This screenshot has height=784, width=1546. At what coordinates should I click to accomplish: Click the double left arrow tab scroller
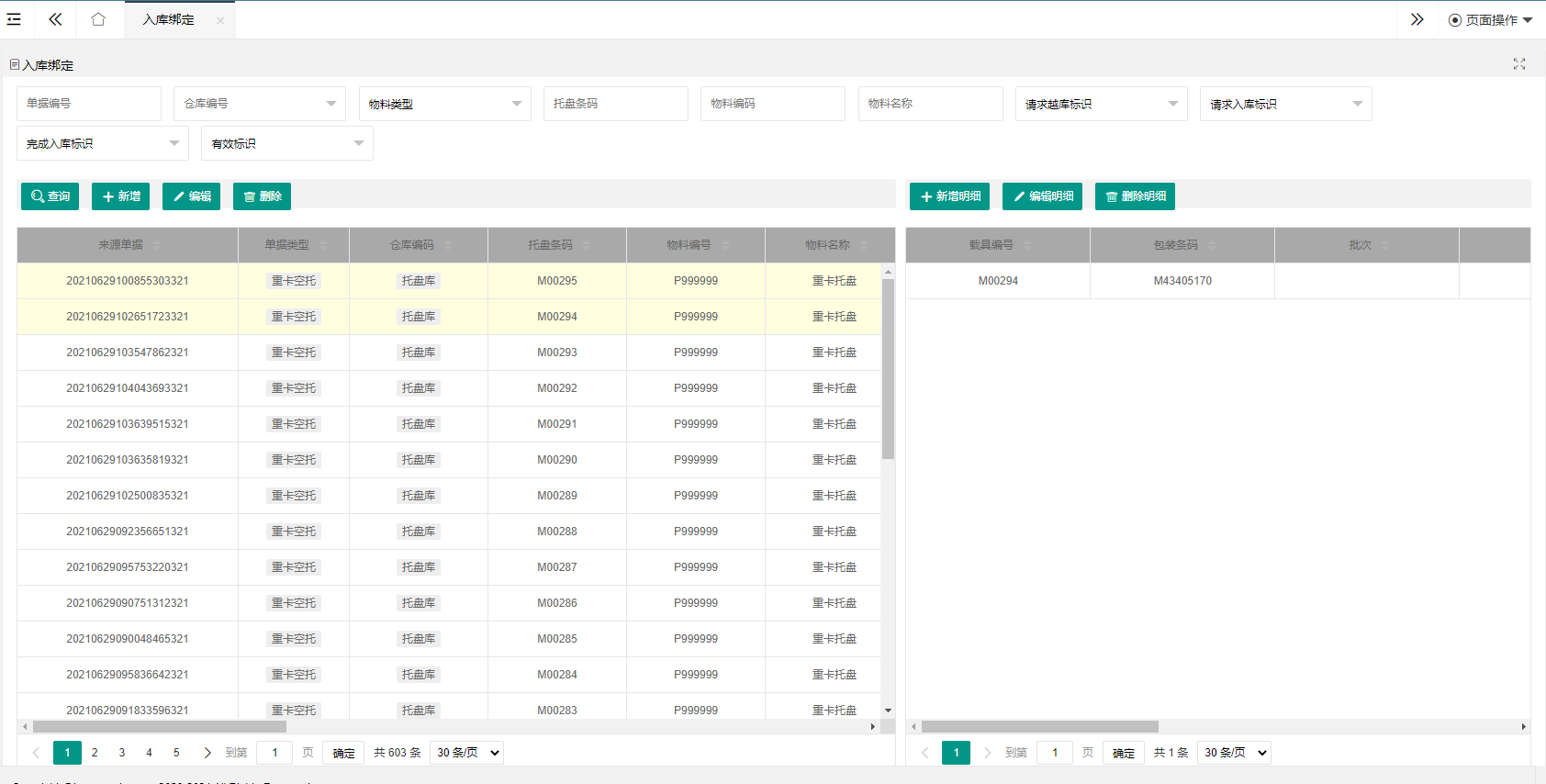[x=55, y=19]
